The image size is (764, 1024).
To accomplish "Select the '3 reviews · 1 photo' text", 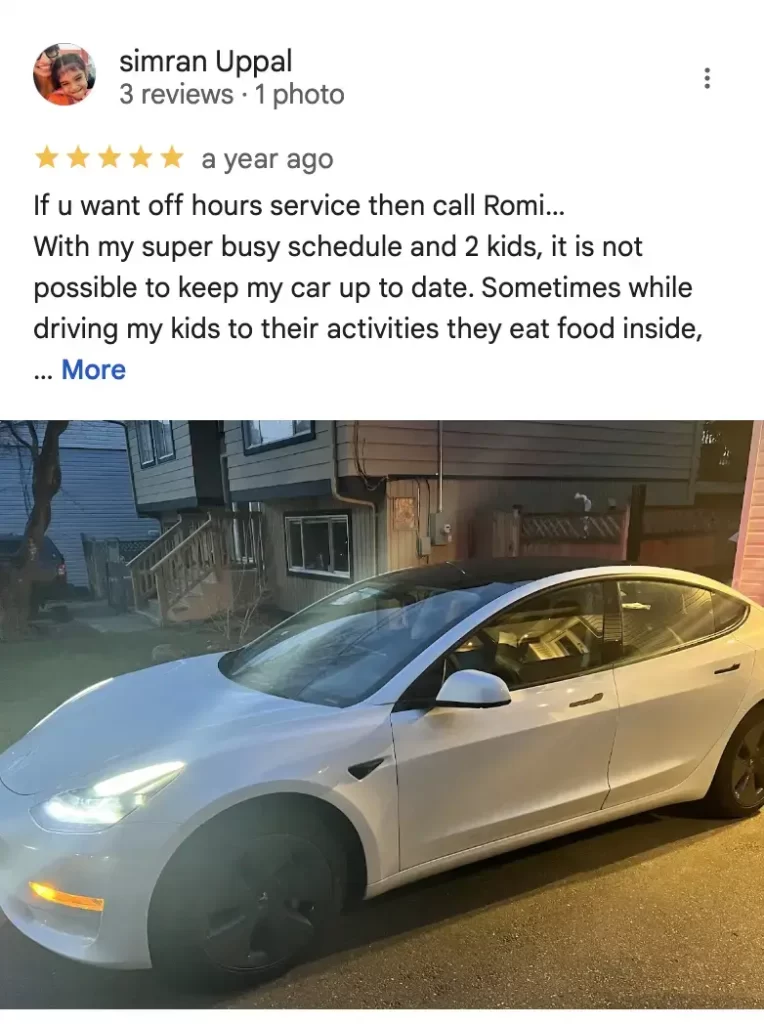I will pos(232,95).
